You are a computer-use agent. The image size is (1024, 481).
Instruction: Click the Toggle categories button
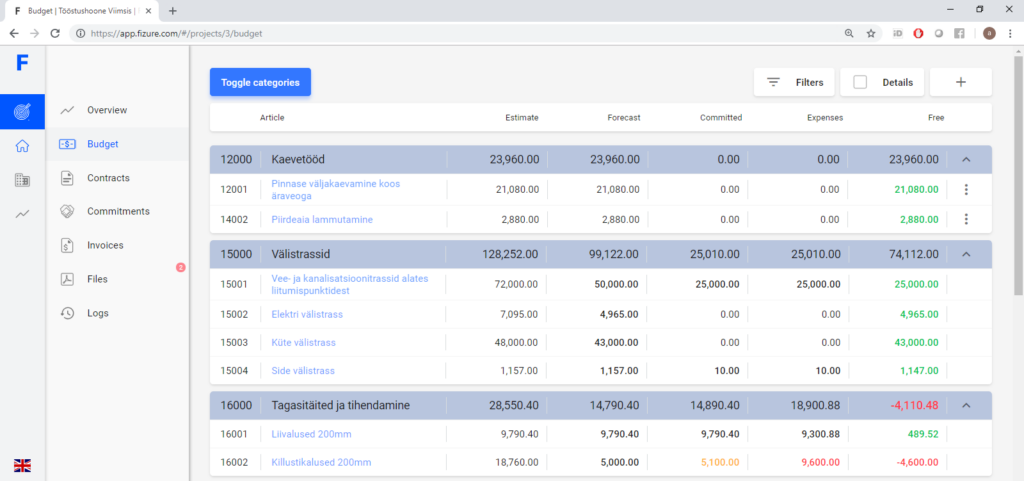click(260, 82)
